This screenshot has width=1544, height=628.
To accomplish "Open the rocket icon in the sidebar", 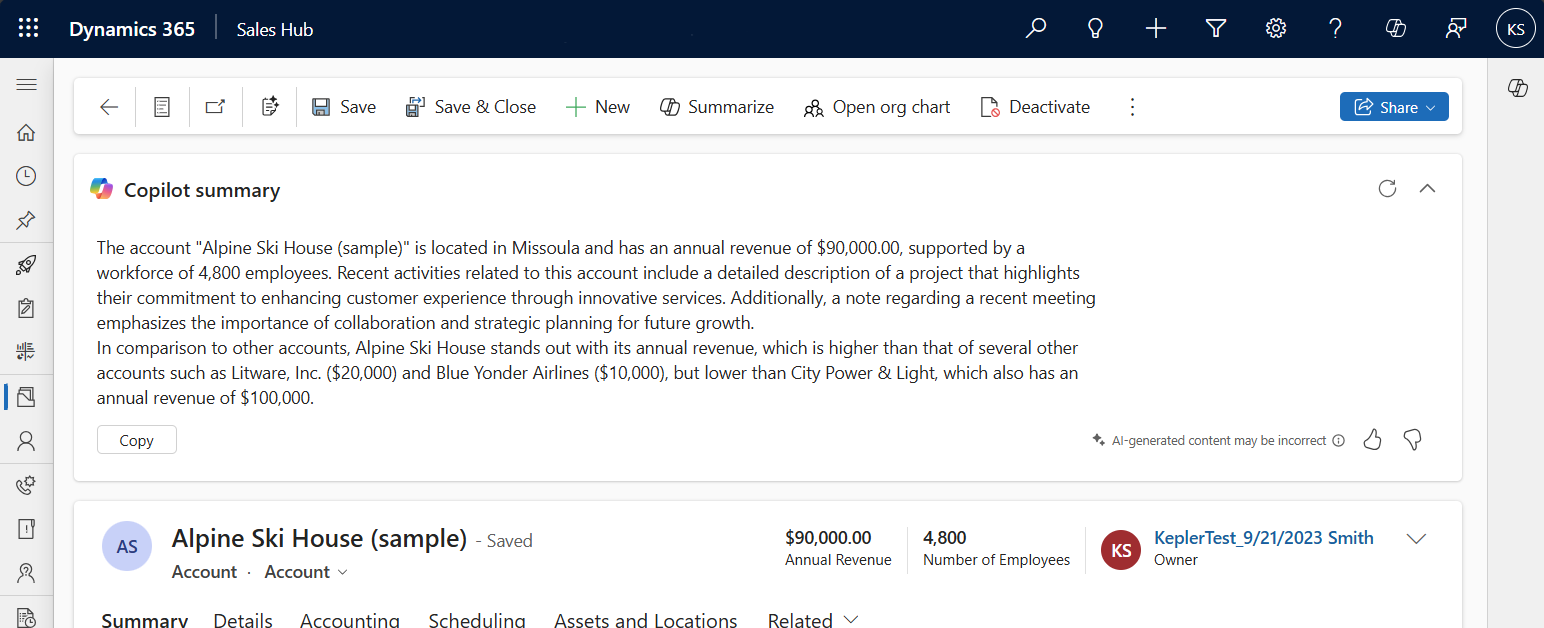I will tap(27, 265).
